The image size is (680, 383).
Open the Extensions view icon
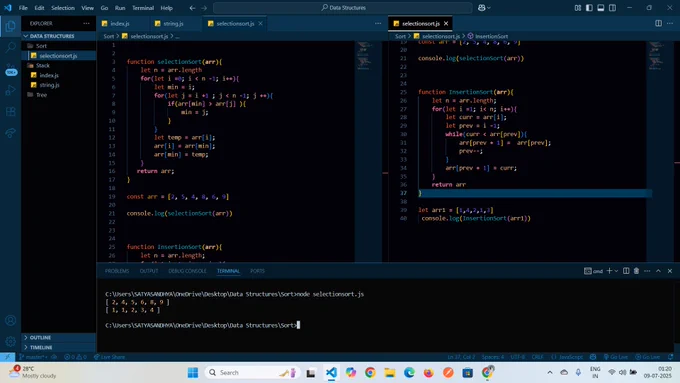pos(10,112)
